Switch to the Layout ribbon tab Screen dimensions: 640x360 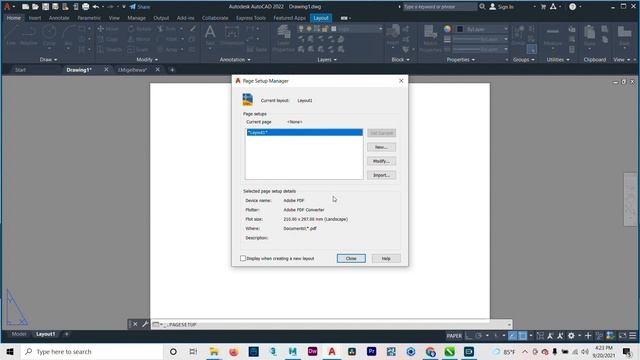pyautogui.click(x=321, y=18)
